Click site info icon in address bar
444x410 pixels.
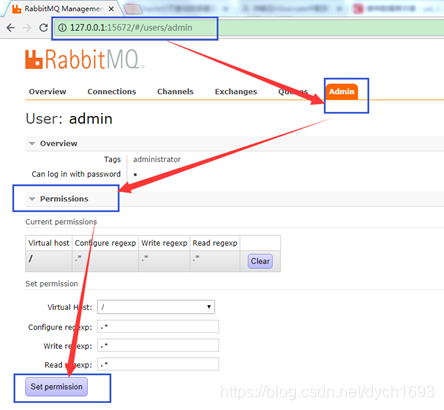click(62, 28)
